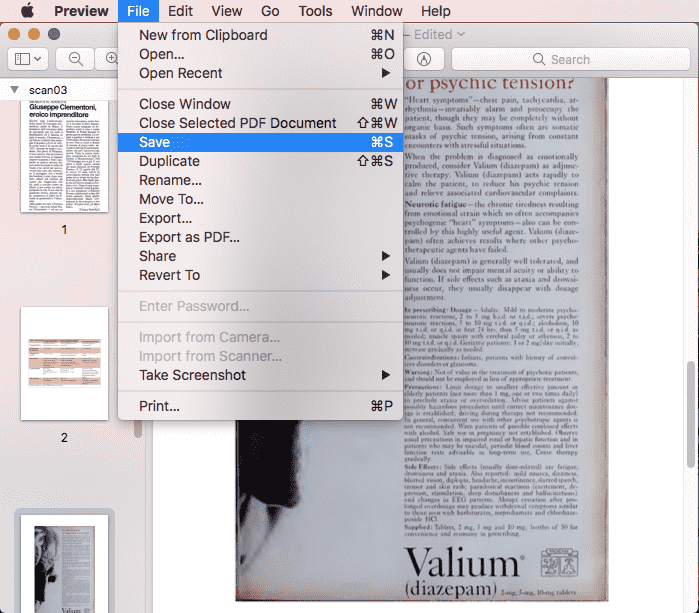Viewport: 699px width, 613px height.
Task: Choose Open... in File menu
Action: click(x=260, y=54)
